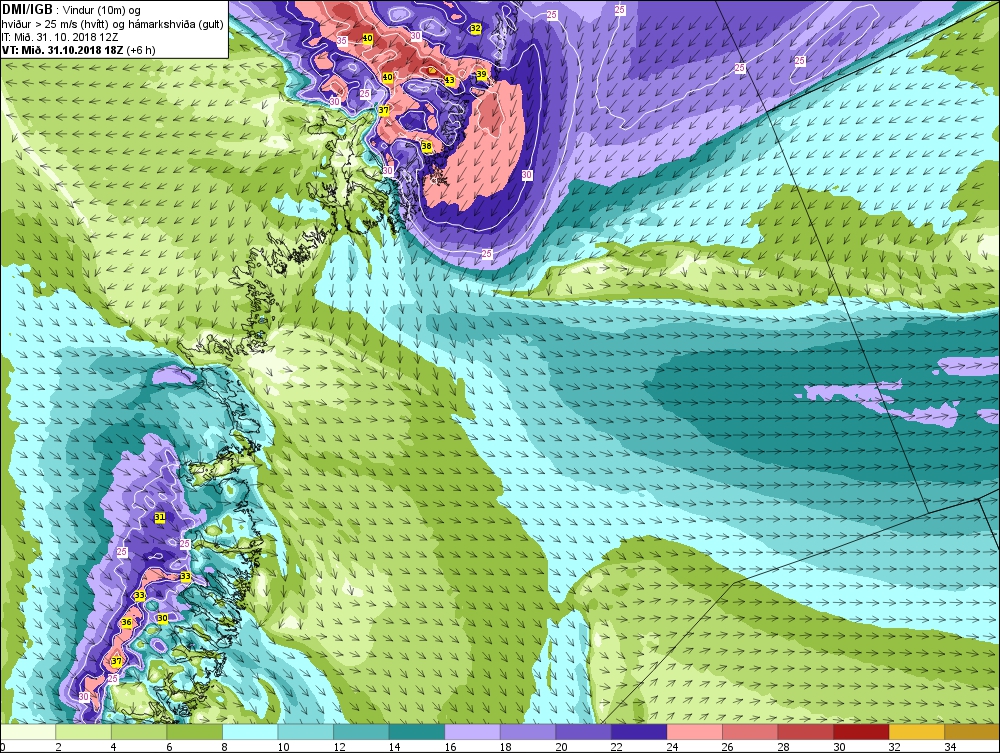The height and width of the screenshot is (753, 1000).
Task: Click the legend tick value 10
Action: click(284, 747)
